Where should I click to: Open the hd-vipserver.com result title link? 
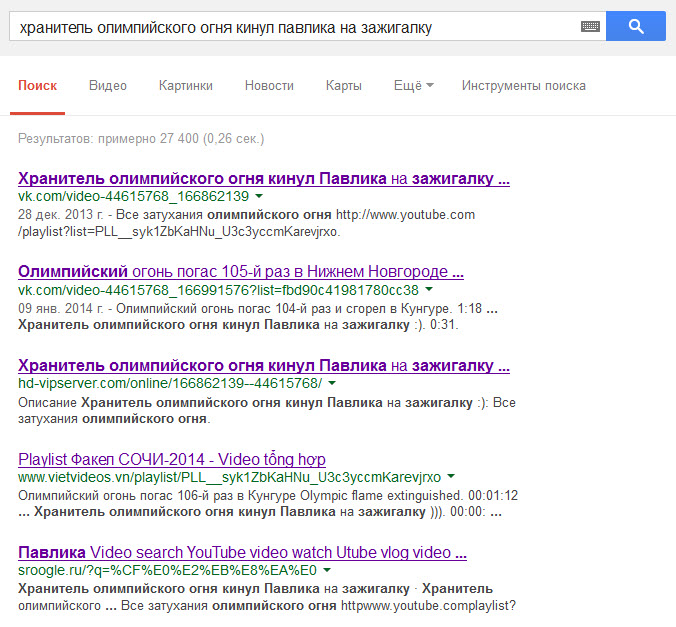(x=264, y=365)
